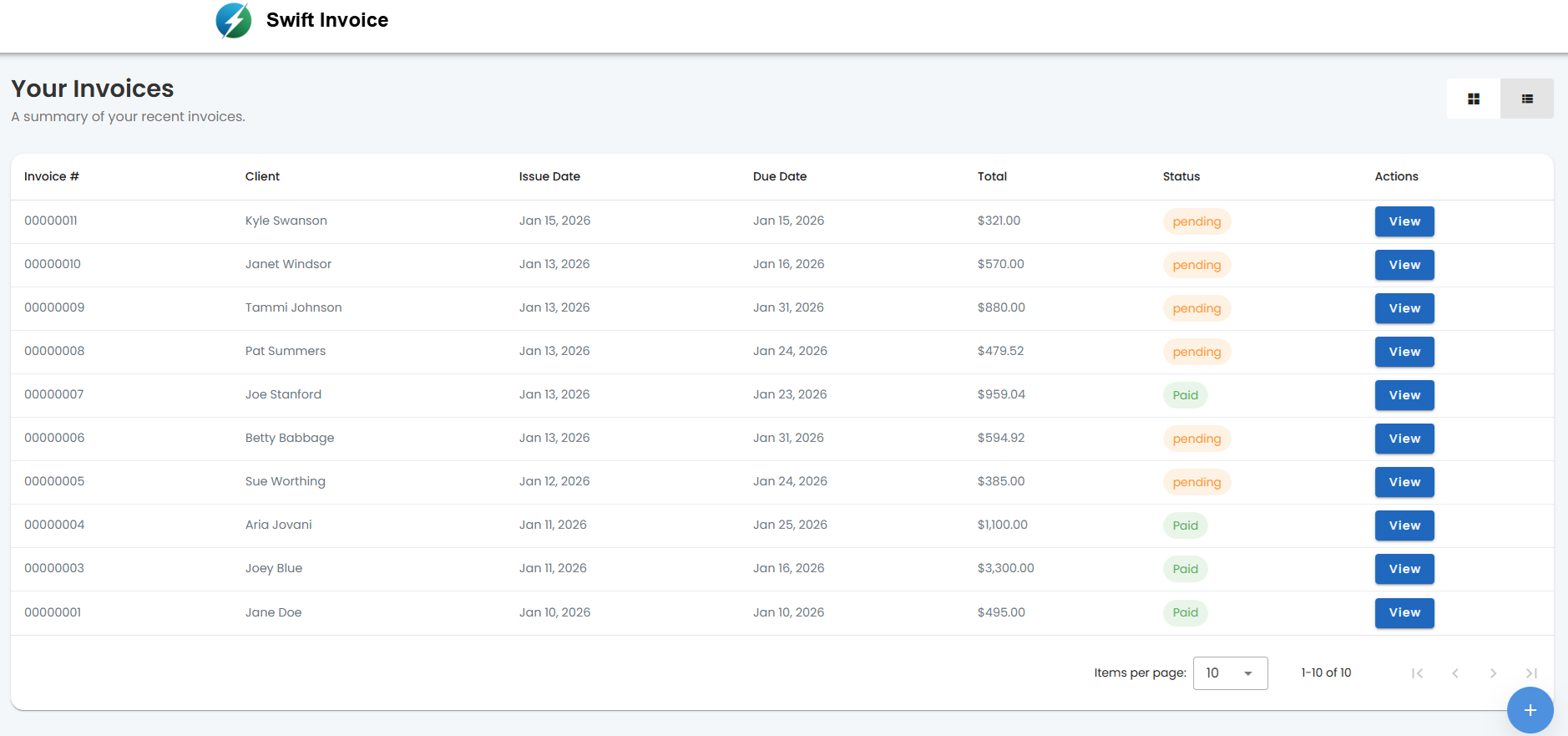Screen dimensions: 1568x736
Task: Click the Total column header
Action: point(992,176)
